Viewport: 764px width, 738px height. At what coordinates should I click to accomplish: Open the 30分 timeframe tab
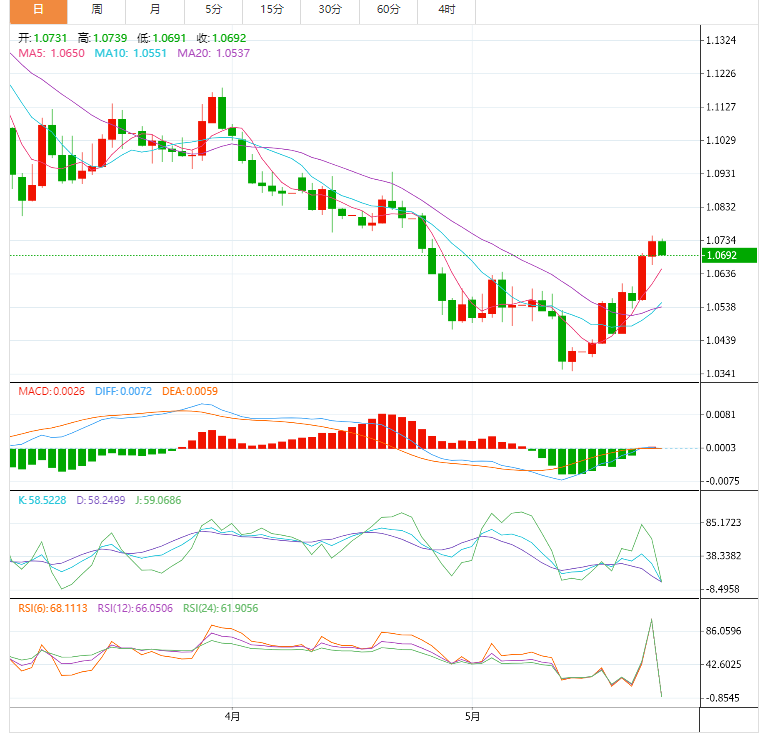coord(330,10)
